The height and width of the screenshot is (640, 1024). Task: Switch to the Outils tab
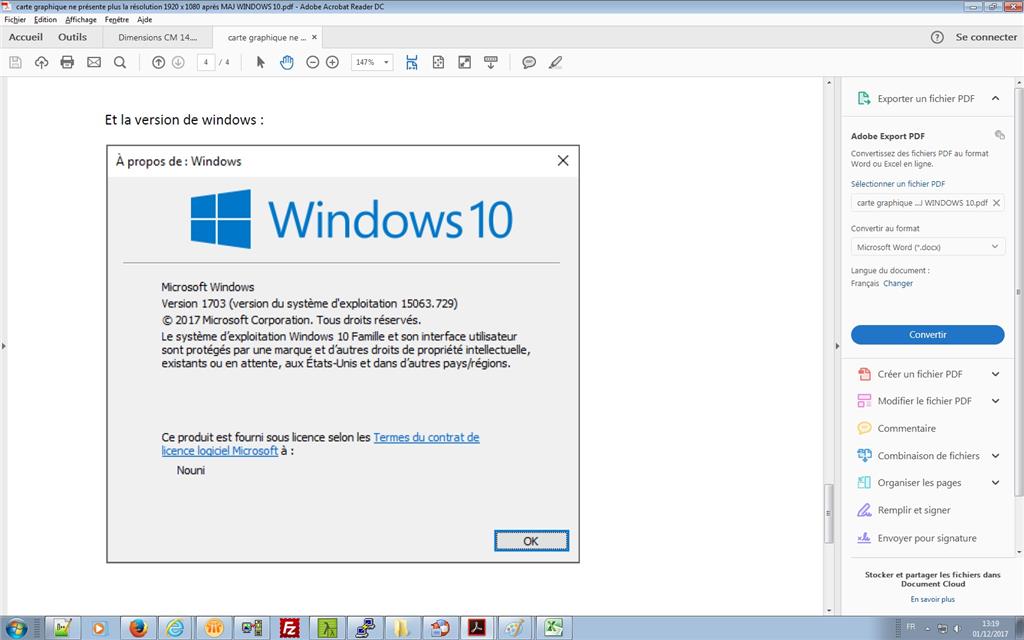coord(72,37)
